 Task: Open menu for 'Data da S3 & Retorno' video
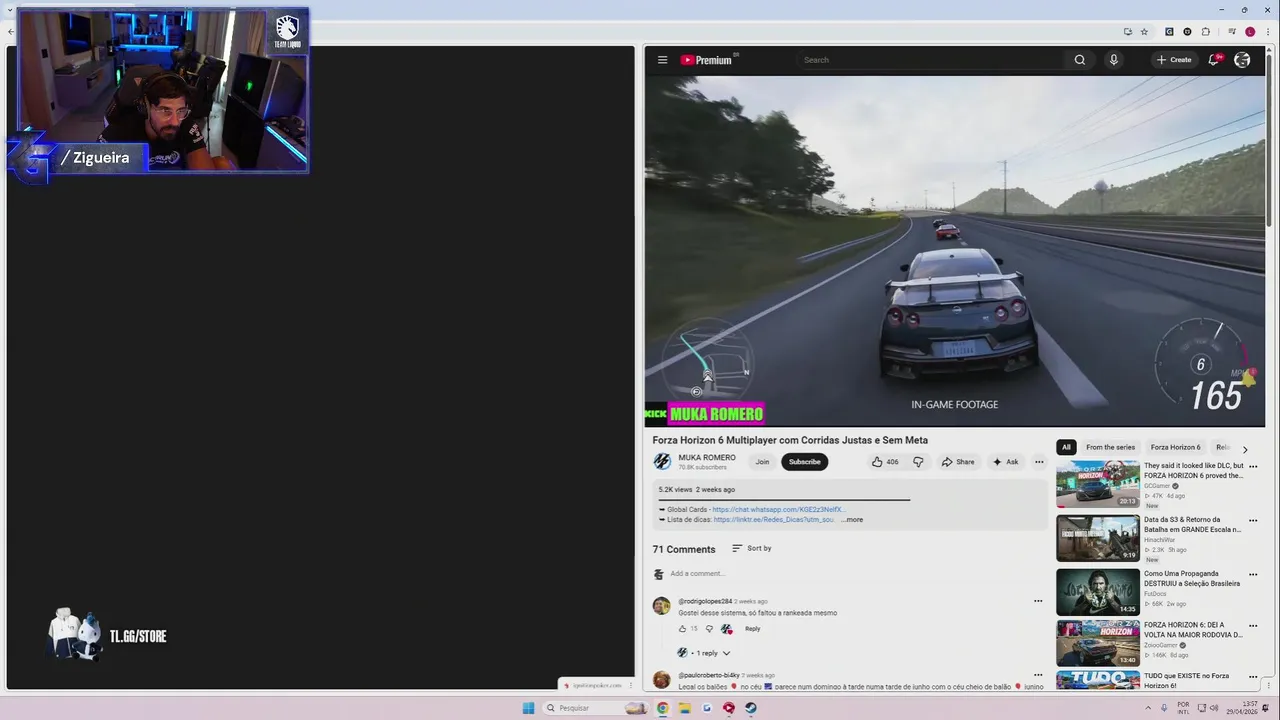click(x=1252, y=521)
